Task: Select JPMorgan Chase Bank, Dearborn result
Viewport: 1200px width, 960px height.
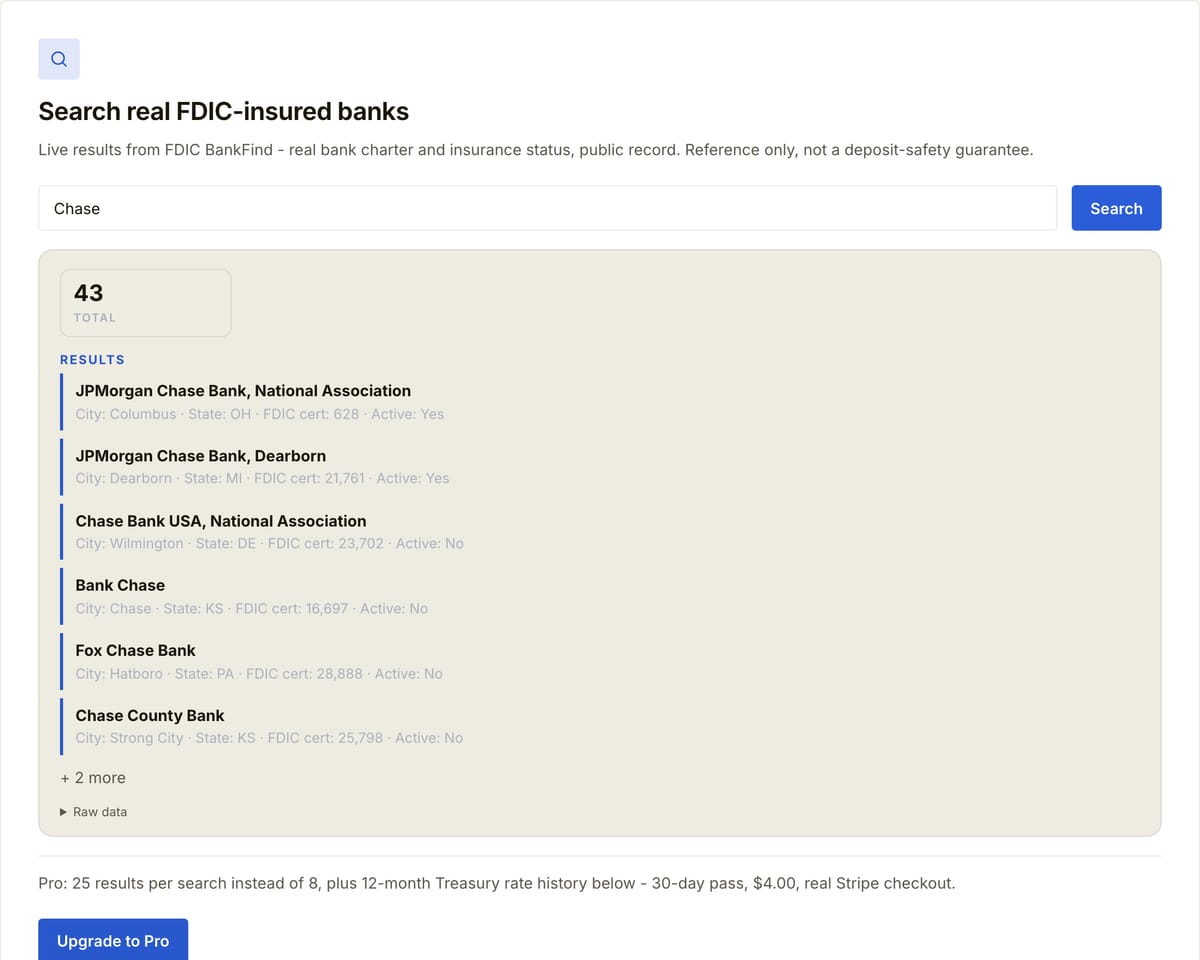Action: click(200, 456)
